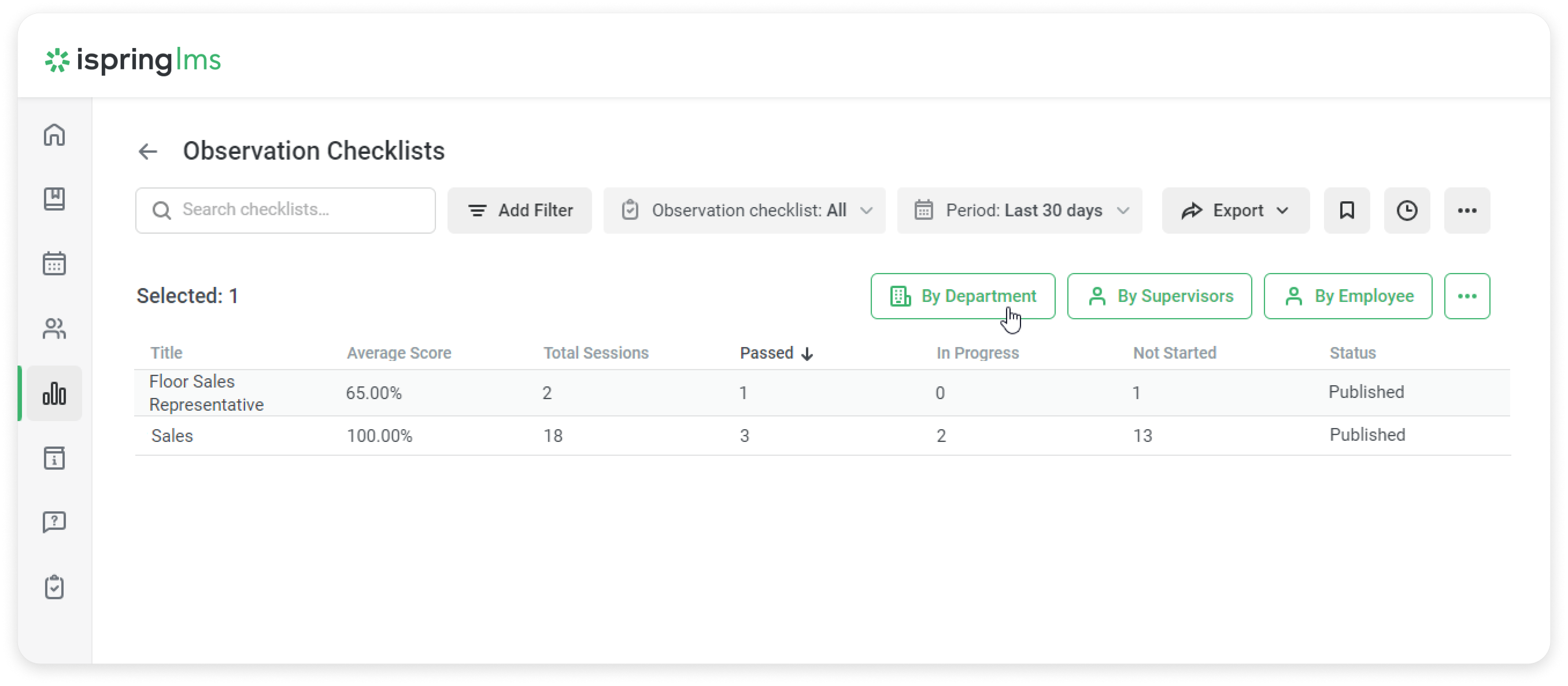Open the calendar icon in sidebar

point(54,263)
